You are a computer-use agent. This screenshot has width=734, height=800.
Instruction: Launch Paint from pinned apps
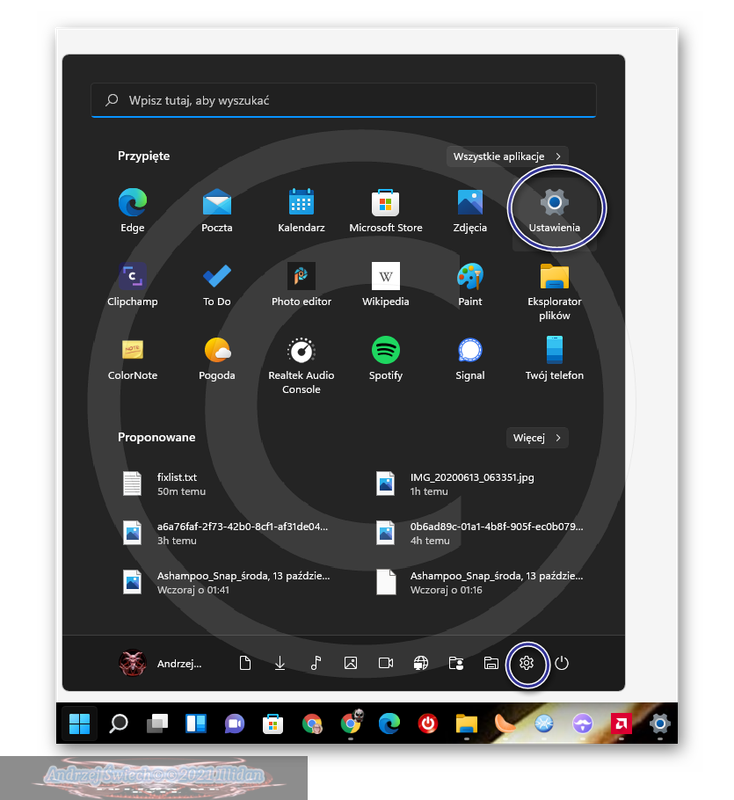470,284
